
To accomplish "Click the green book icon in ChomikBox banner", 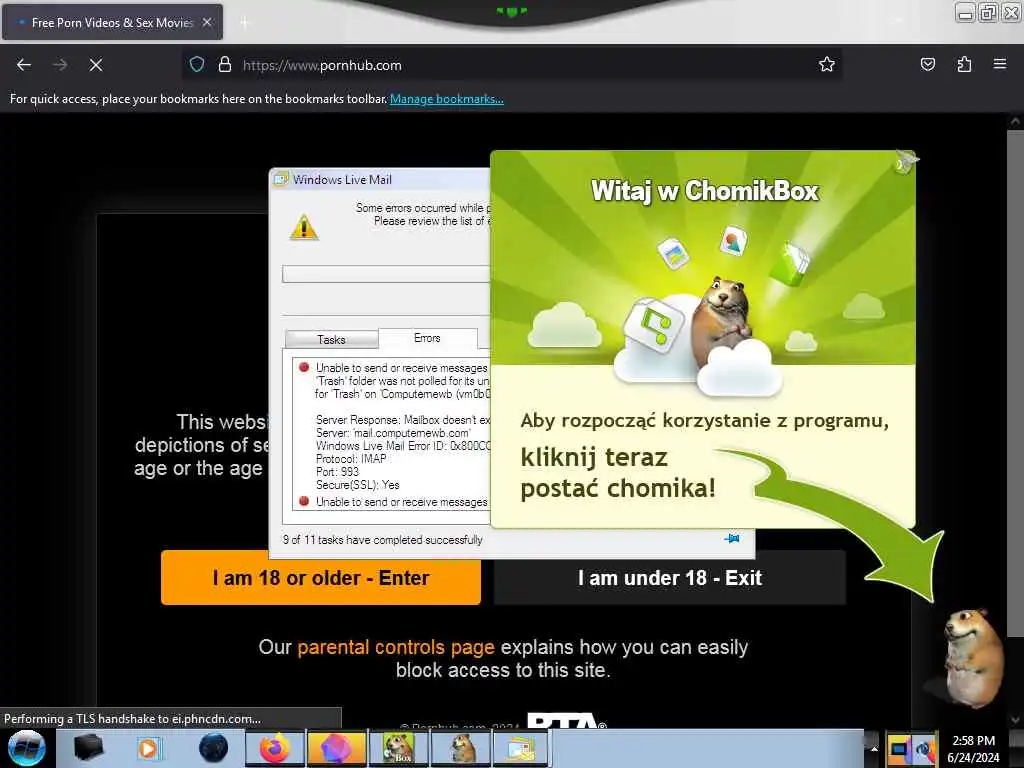I will (x=789, y=263).
